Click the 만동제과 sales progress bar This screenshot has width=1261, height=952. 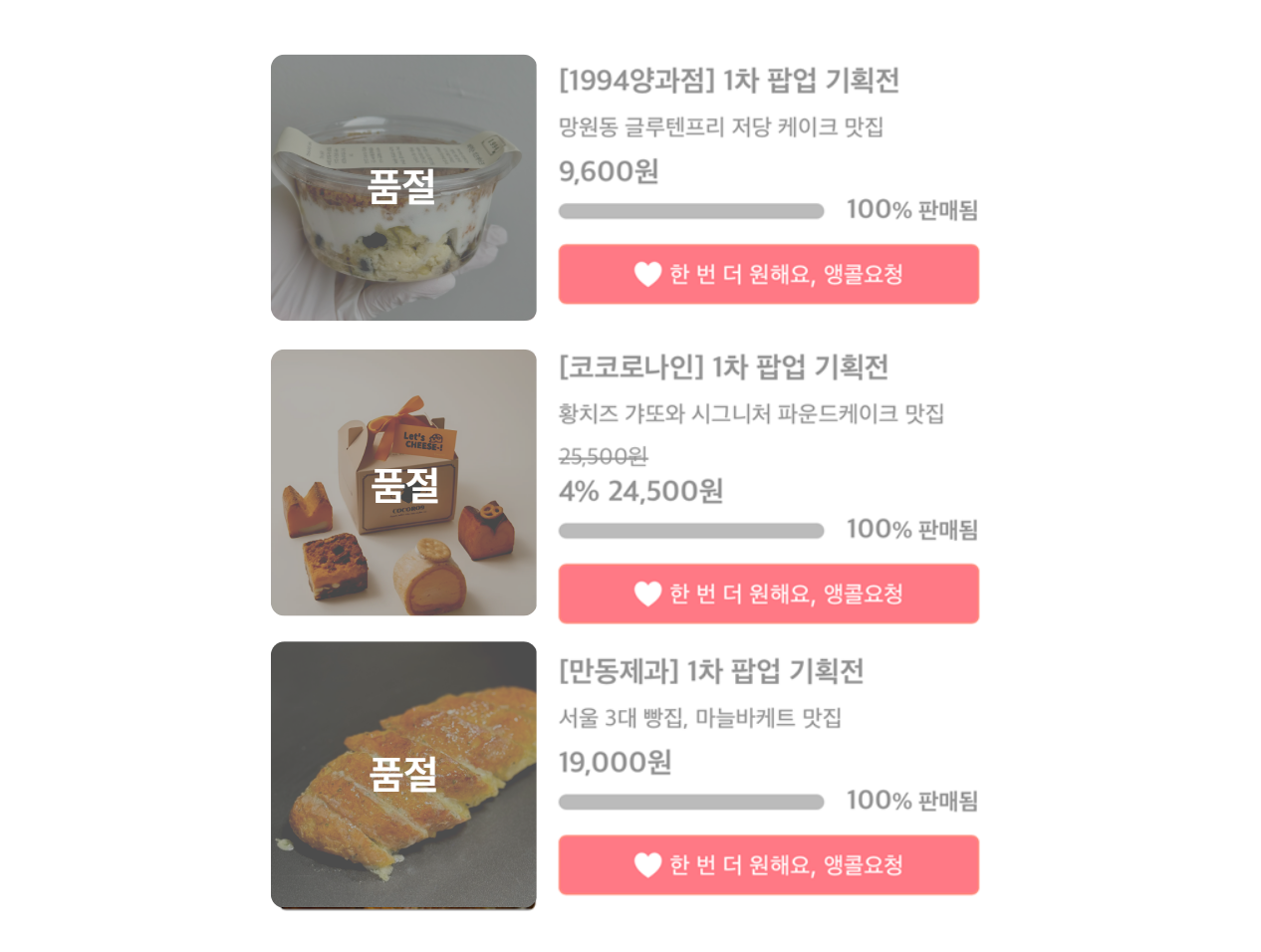690,802
